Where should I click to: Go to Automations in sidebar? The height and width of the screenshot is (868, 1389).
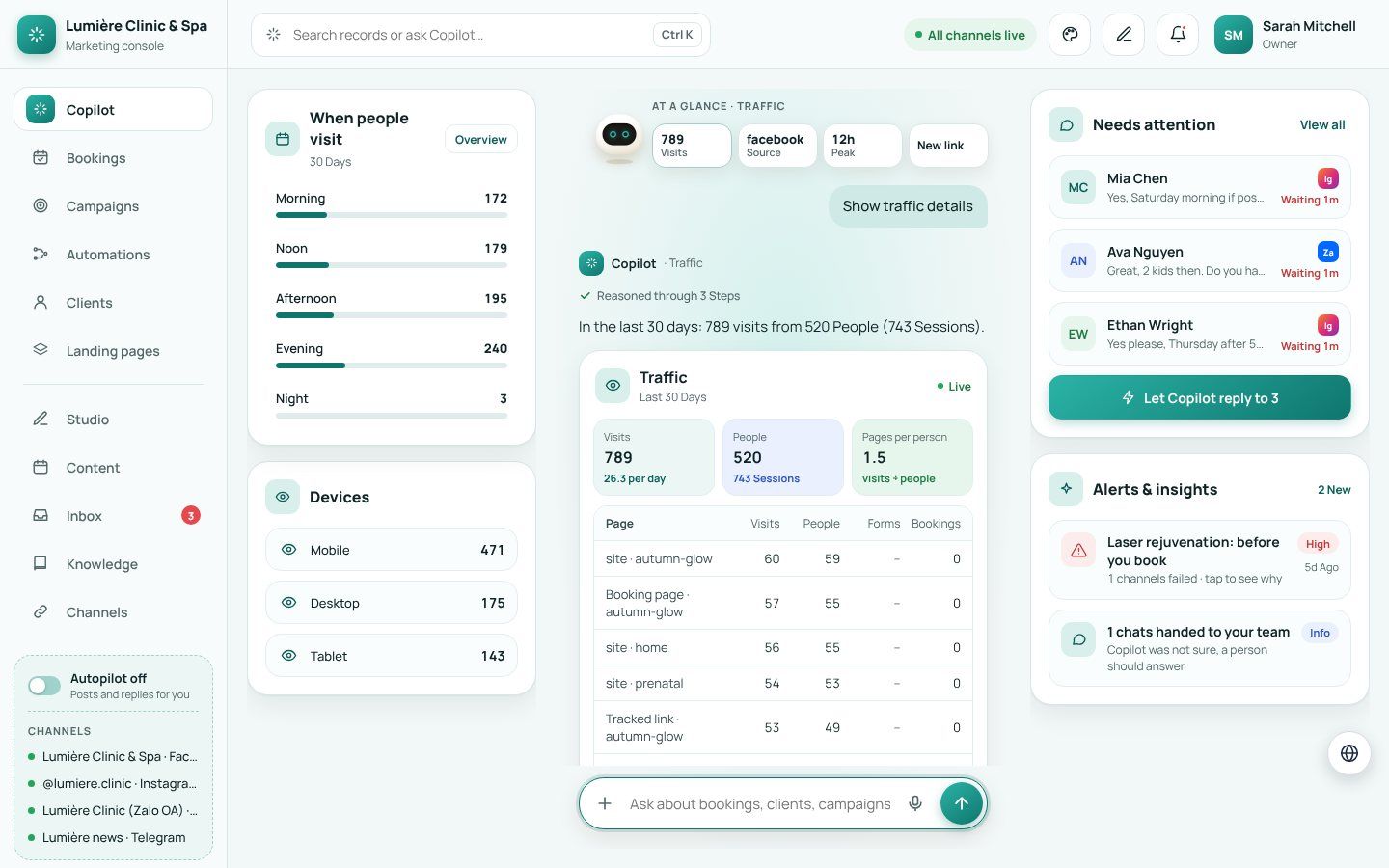coord(113,255)
